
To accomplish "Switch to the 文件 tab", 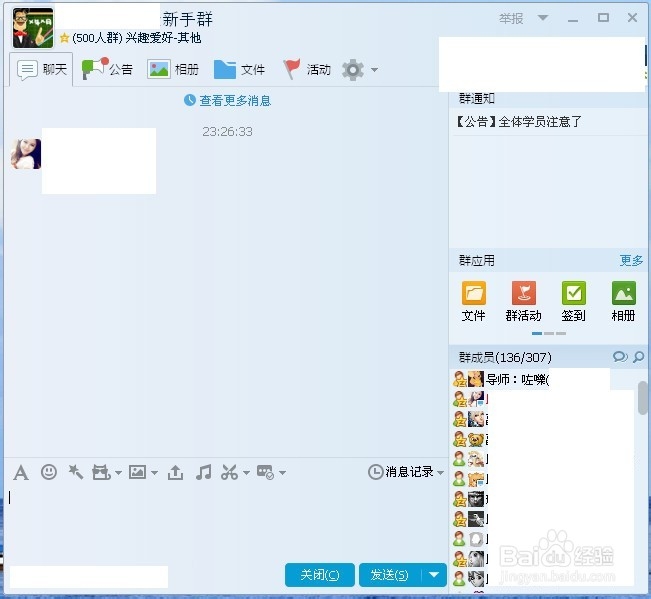I will click(x=240, y=69).
